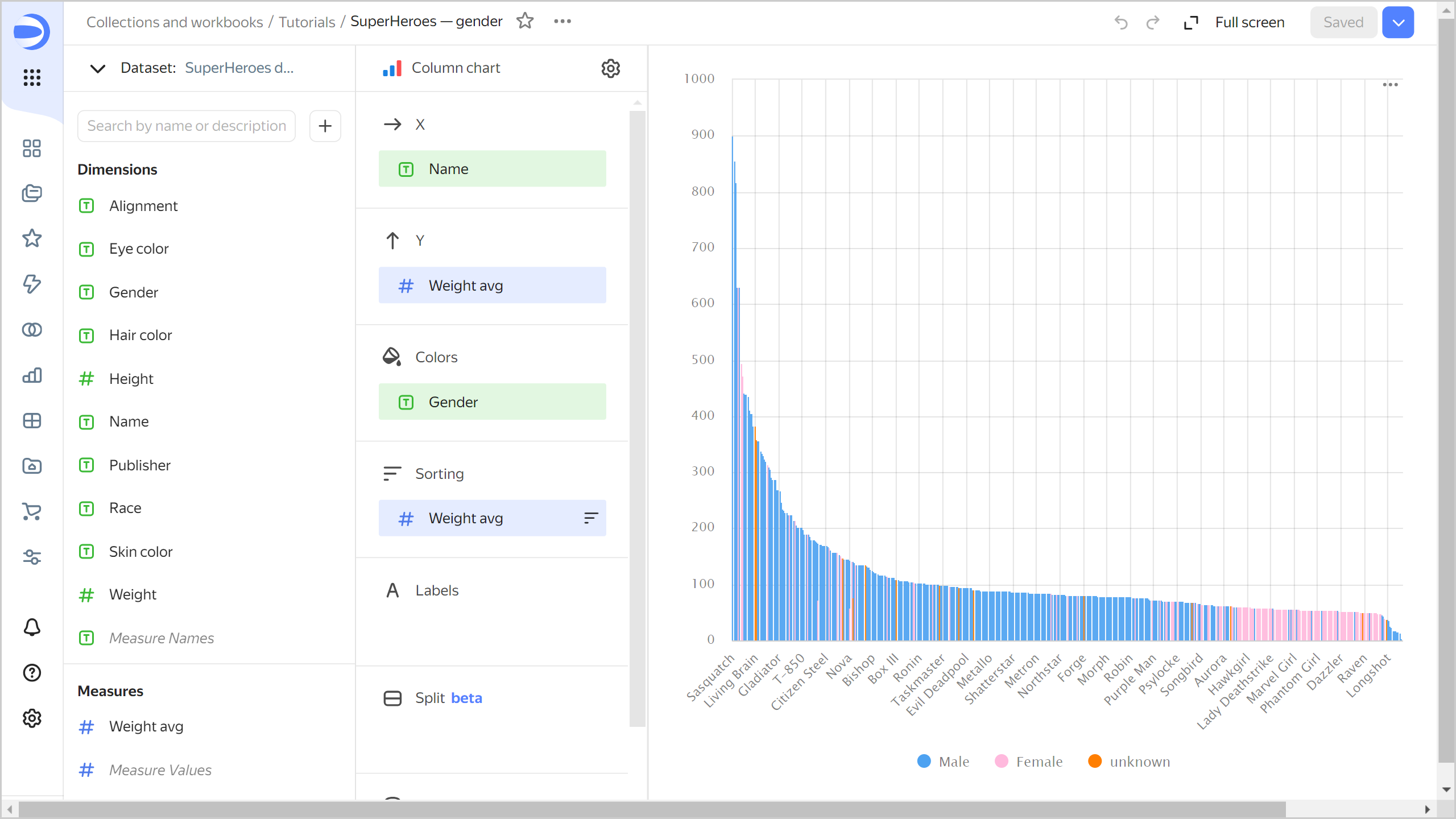This screenshot has width=1456, height=819.
Task: Select Gender field in Colors section
Action: (x=492, y=402)
